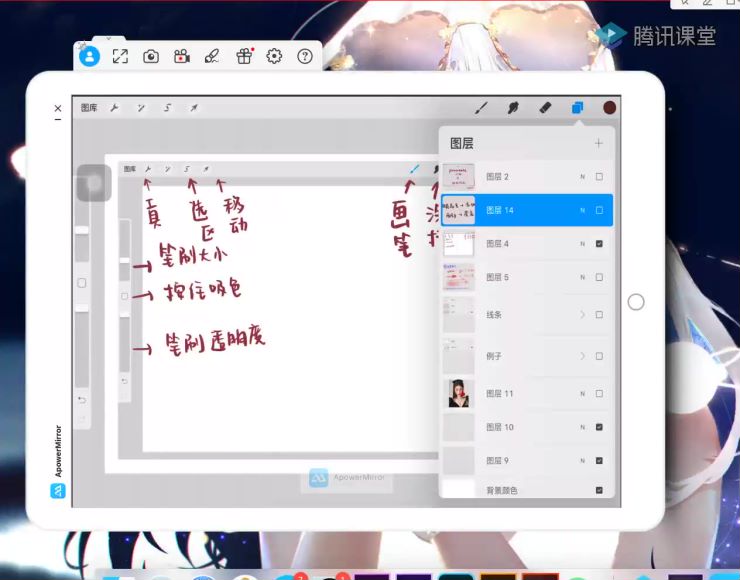Click the 图层 5 layer thumbnail

[x=459, y=277]
